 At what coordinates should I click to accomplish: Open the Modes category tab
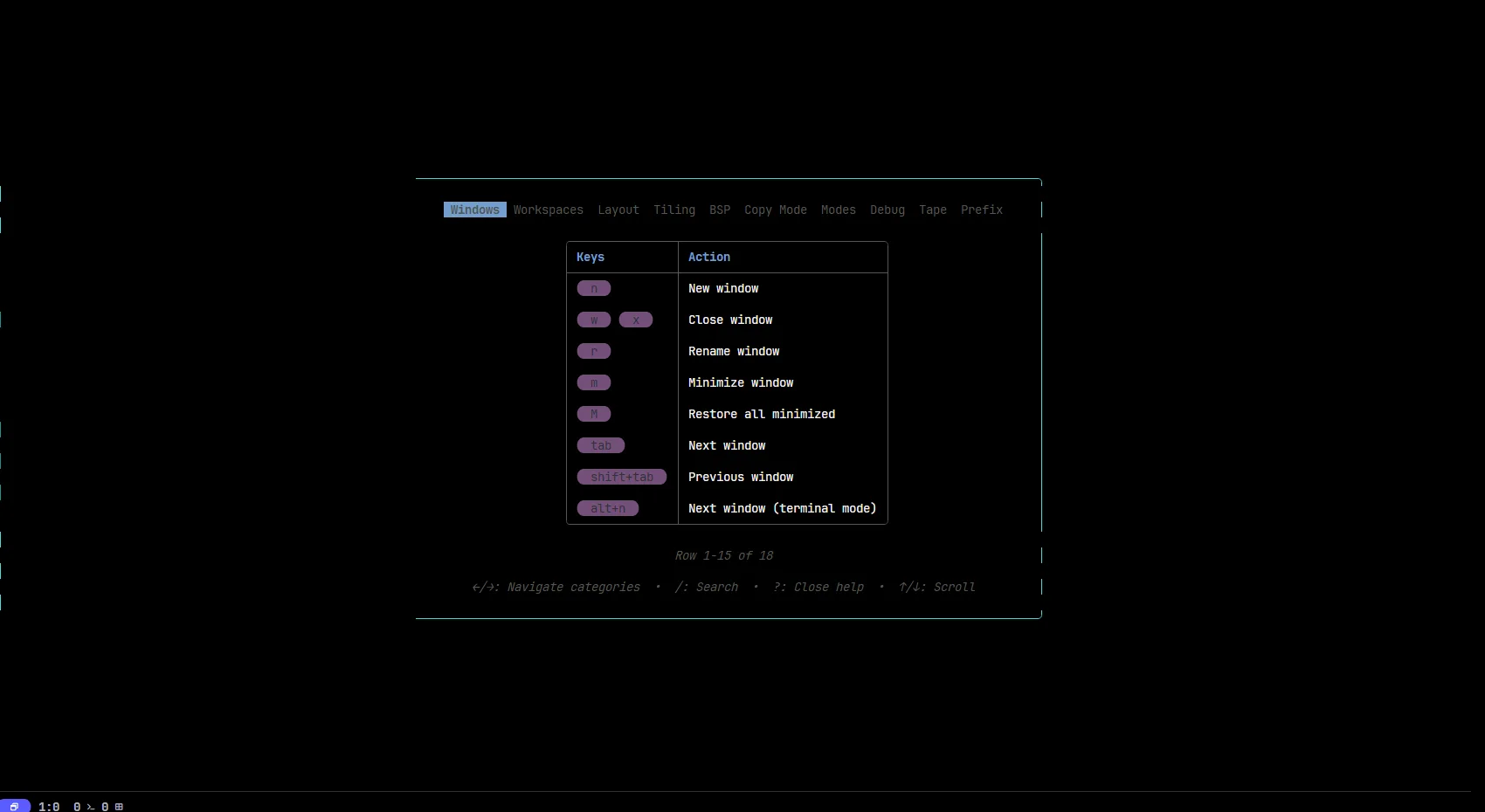click(839, 210)
